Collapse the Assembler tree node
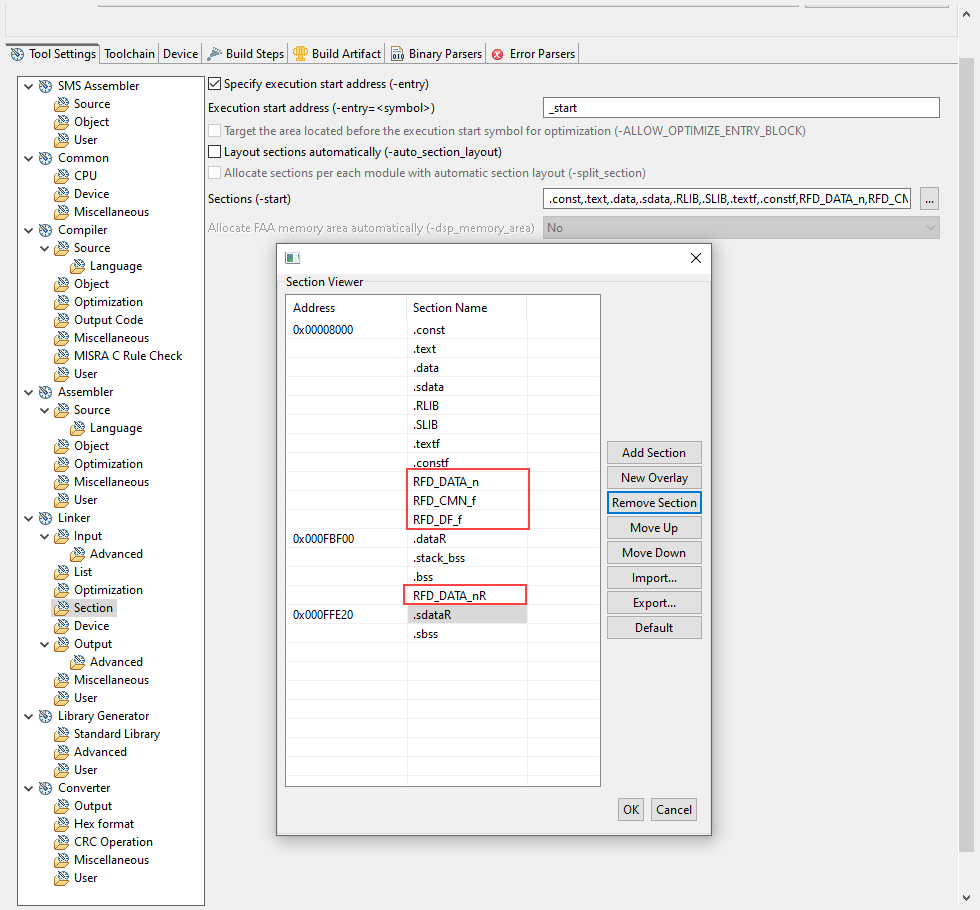 click(x=28, y=392)
